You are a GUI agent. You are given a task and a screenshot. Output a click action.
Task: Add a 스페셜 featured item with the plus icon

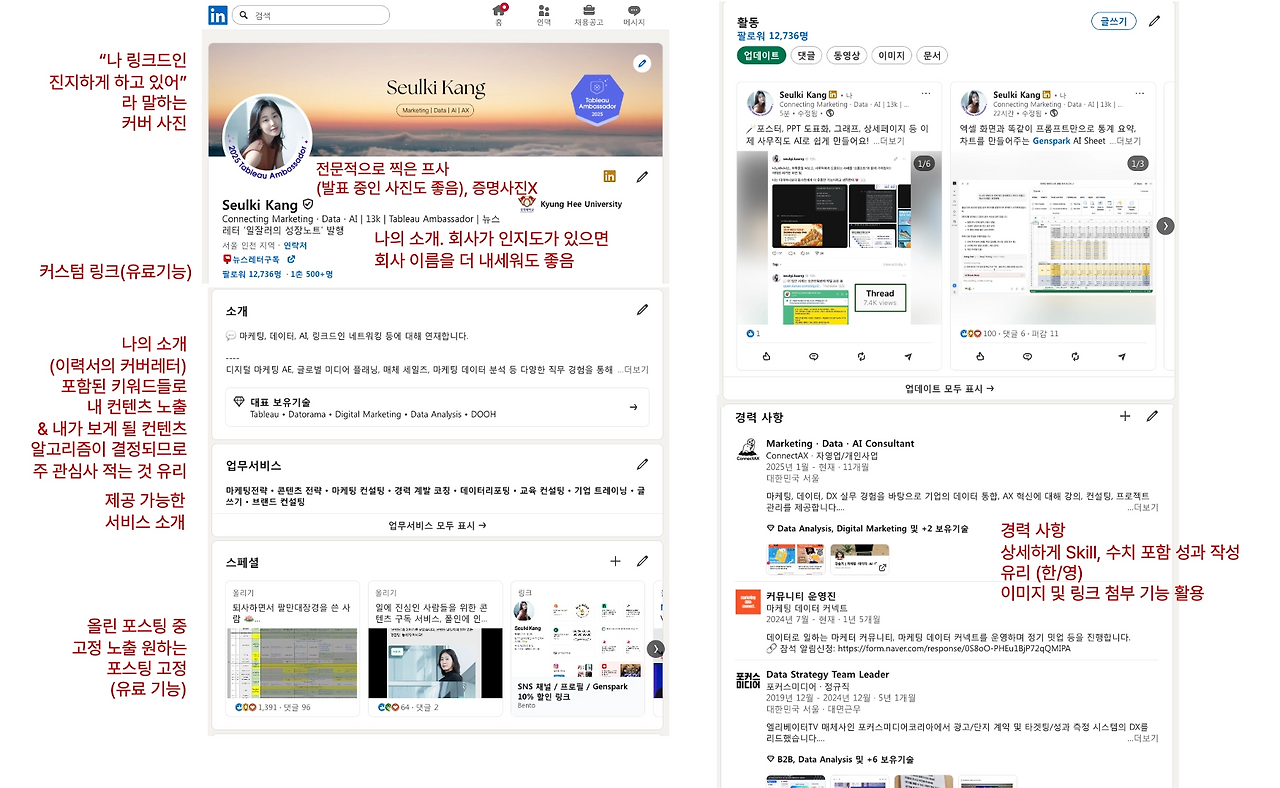pos(615,562)
